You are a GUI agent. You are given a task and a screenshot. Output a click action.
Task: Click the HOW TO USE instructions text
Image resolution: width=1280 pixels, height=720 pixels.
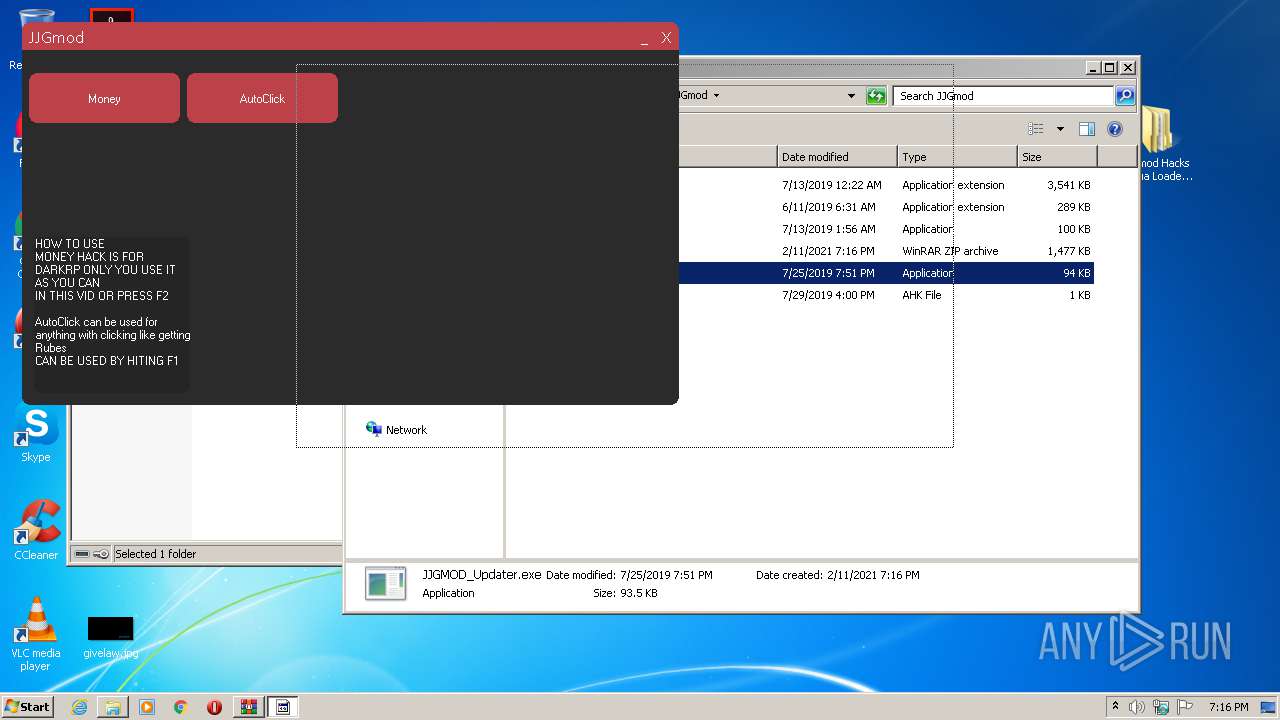[x=112, y=302]
